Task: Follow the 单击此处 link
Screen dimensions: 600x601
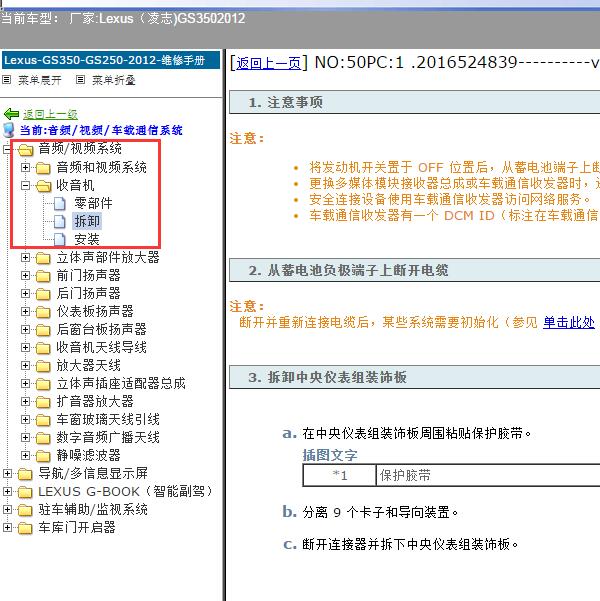Action: point(569,322)
